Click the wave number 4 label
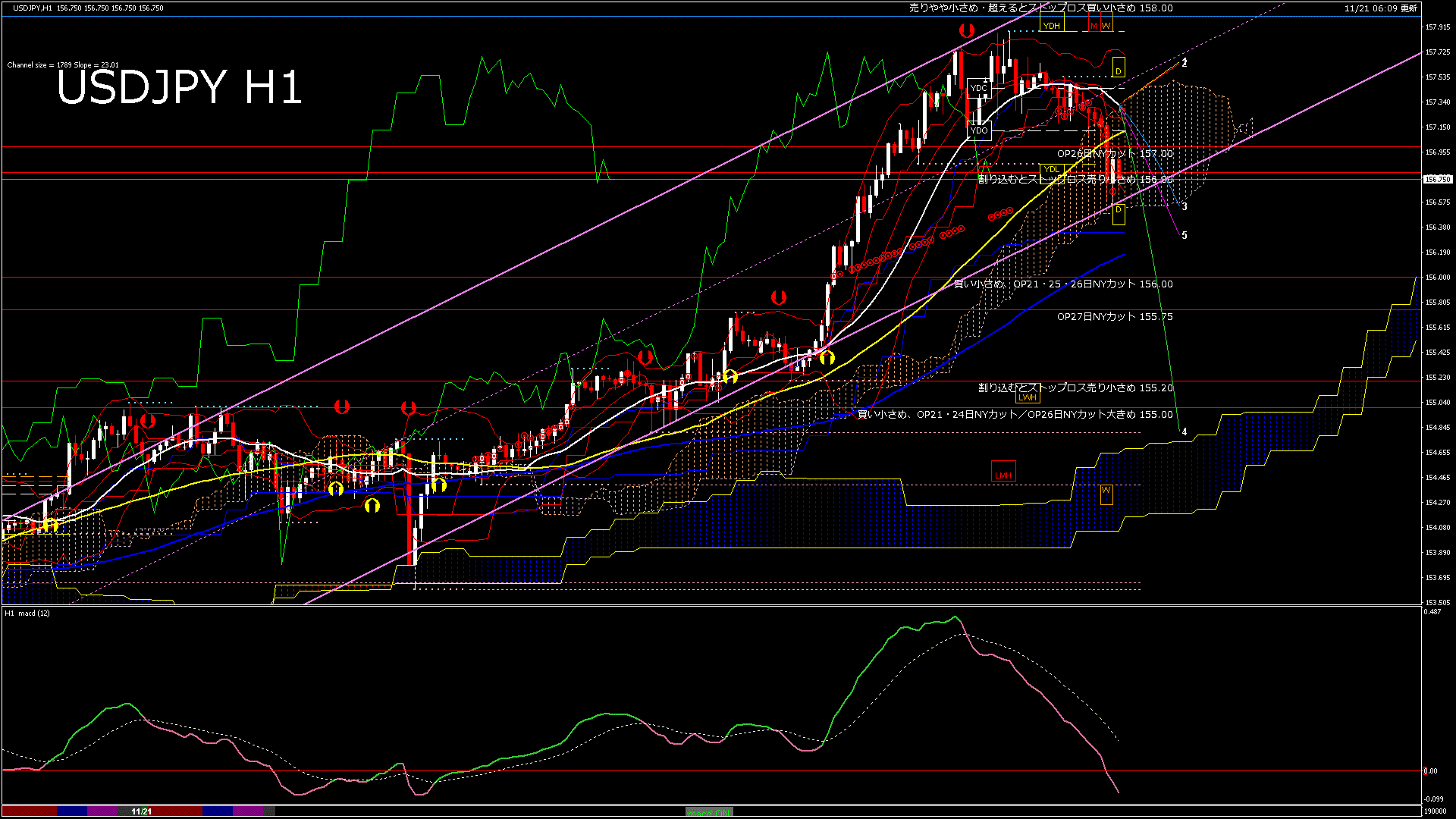Screen dimensions: 1456x819 tap(1185, 432)
